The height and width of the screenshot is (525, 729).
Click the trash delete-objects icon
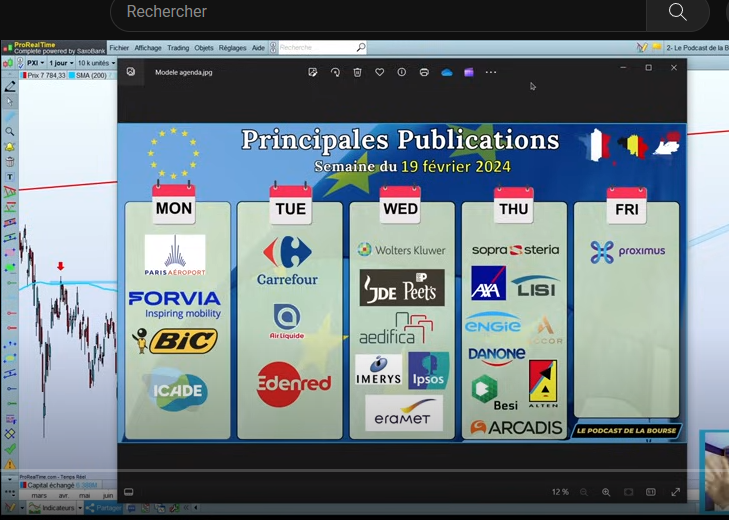[x=10, y=162]
